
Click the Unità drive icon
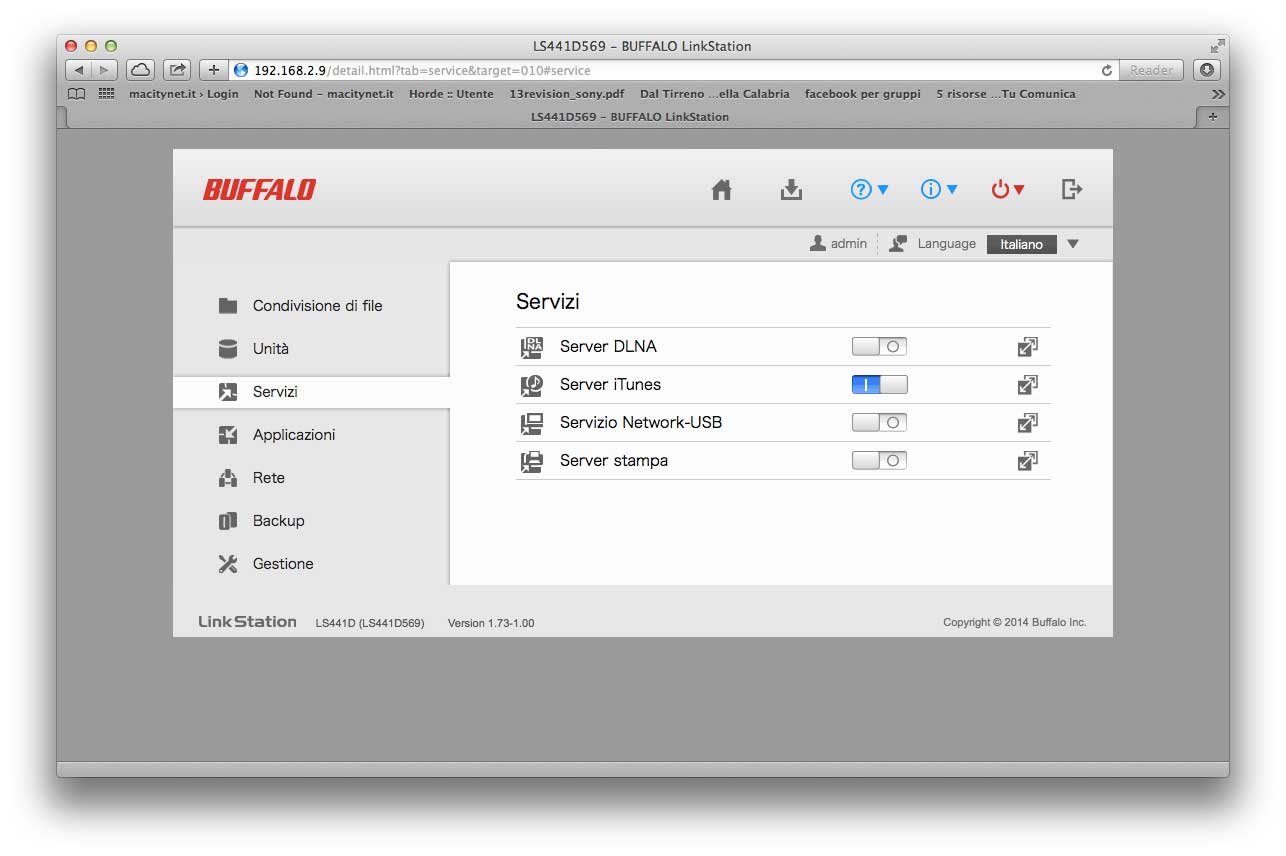tap(228, 349)
